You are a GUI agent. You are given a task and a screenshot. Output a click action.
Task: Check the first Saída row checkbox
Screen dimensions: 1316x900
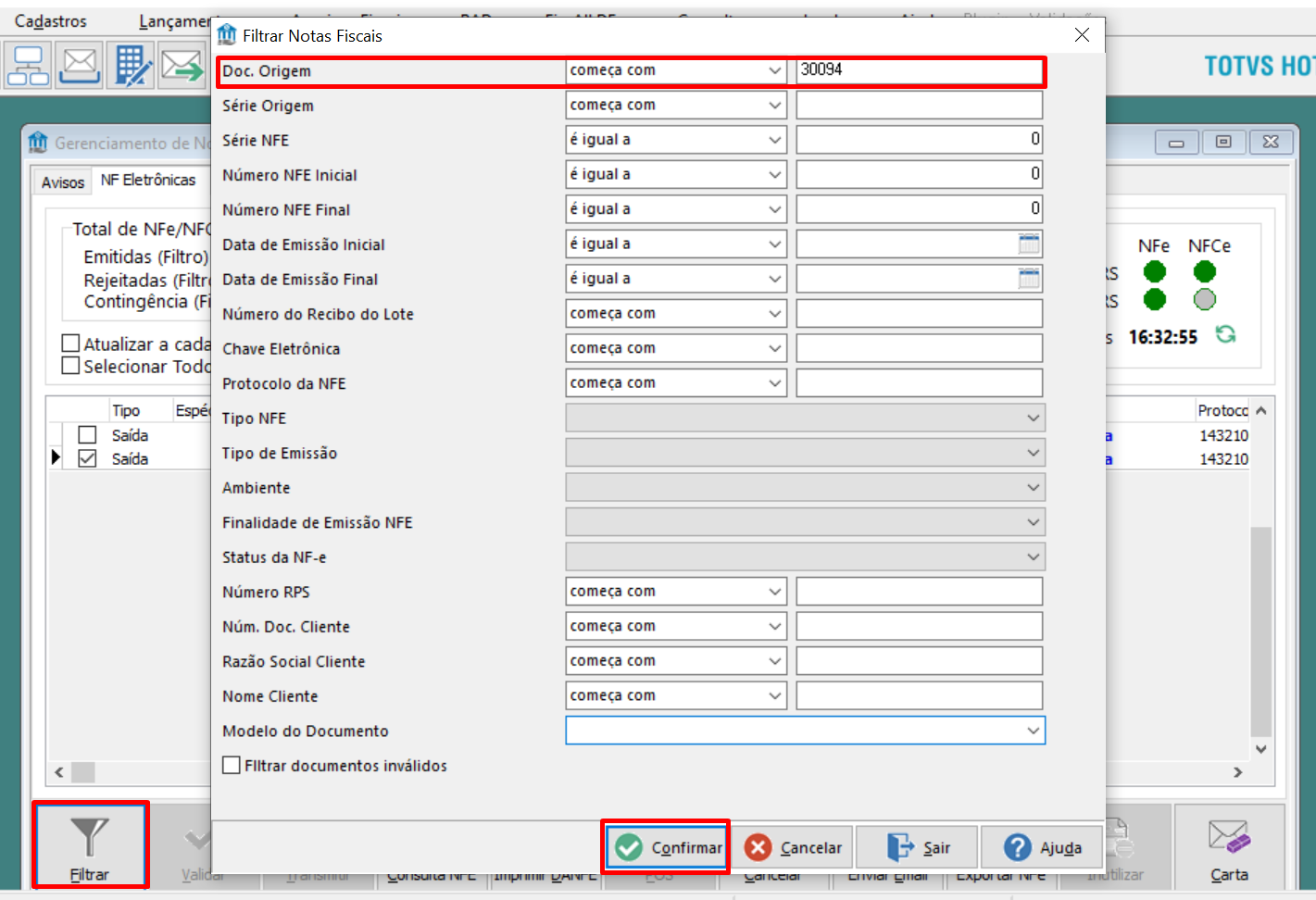[87, 435]
